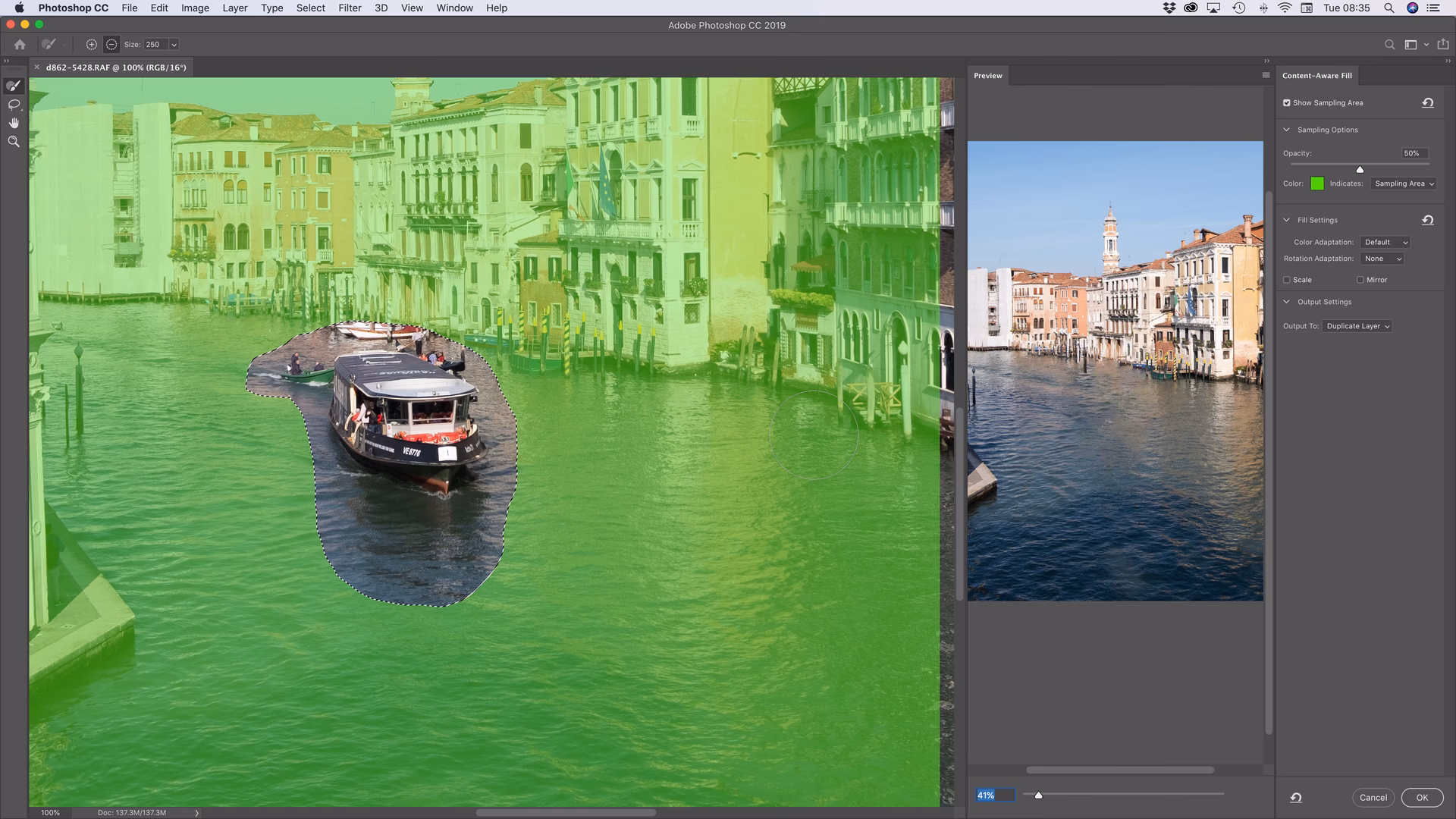The height and width of the screenshot is (819, 1456).
Task: Click the Preview tab
Action: point(988,75)
